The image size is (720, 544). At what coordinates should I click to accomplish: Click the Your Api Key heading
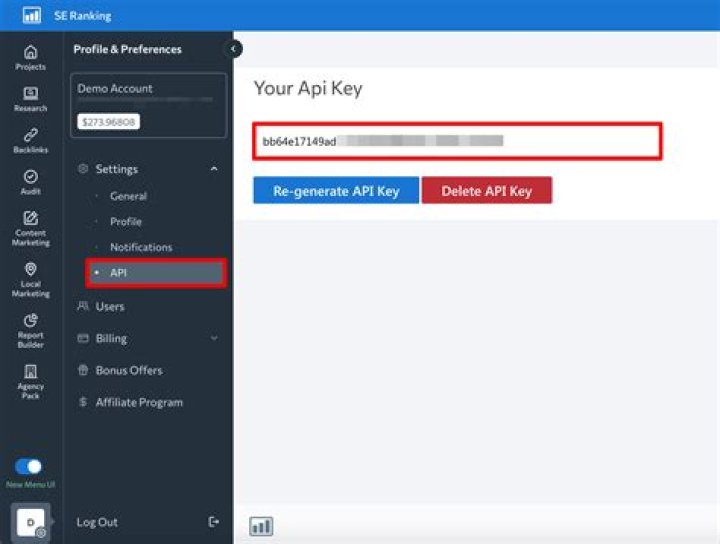pos(308,88)
